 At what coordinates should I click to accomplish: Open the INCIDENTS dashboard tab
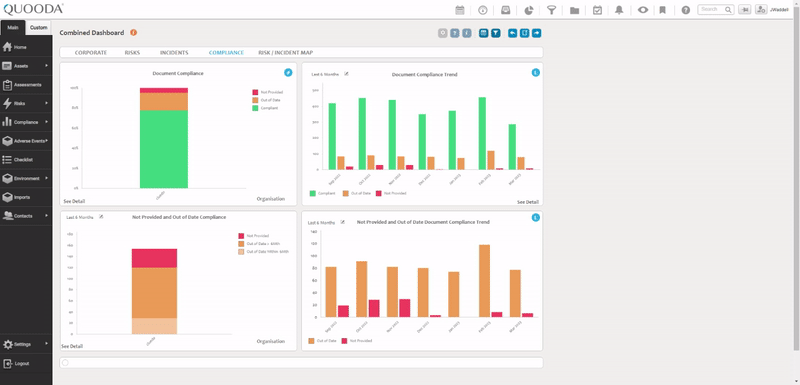pos(174,53)
